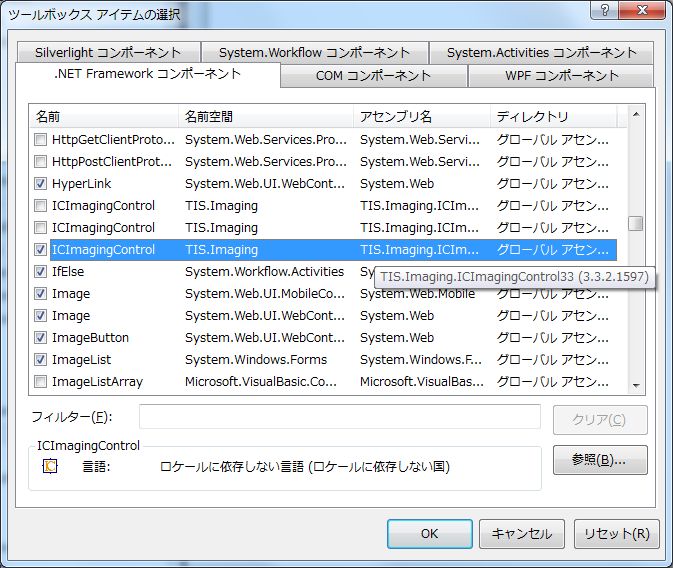Uncheck the IfElse checkbox
Screen dimensions: 673x568
40,271
